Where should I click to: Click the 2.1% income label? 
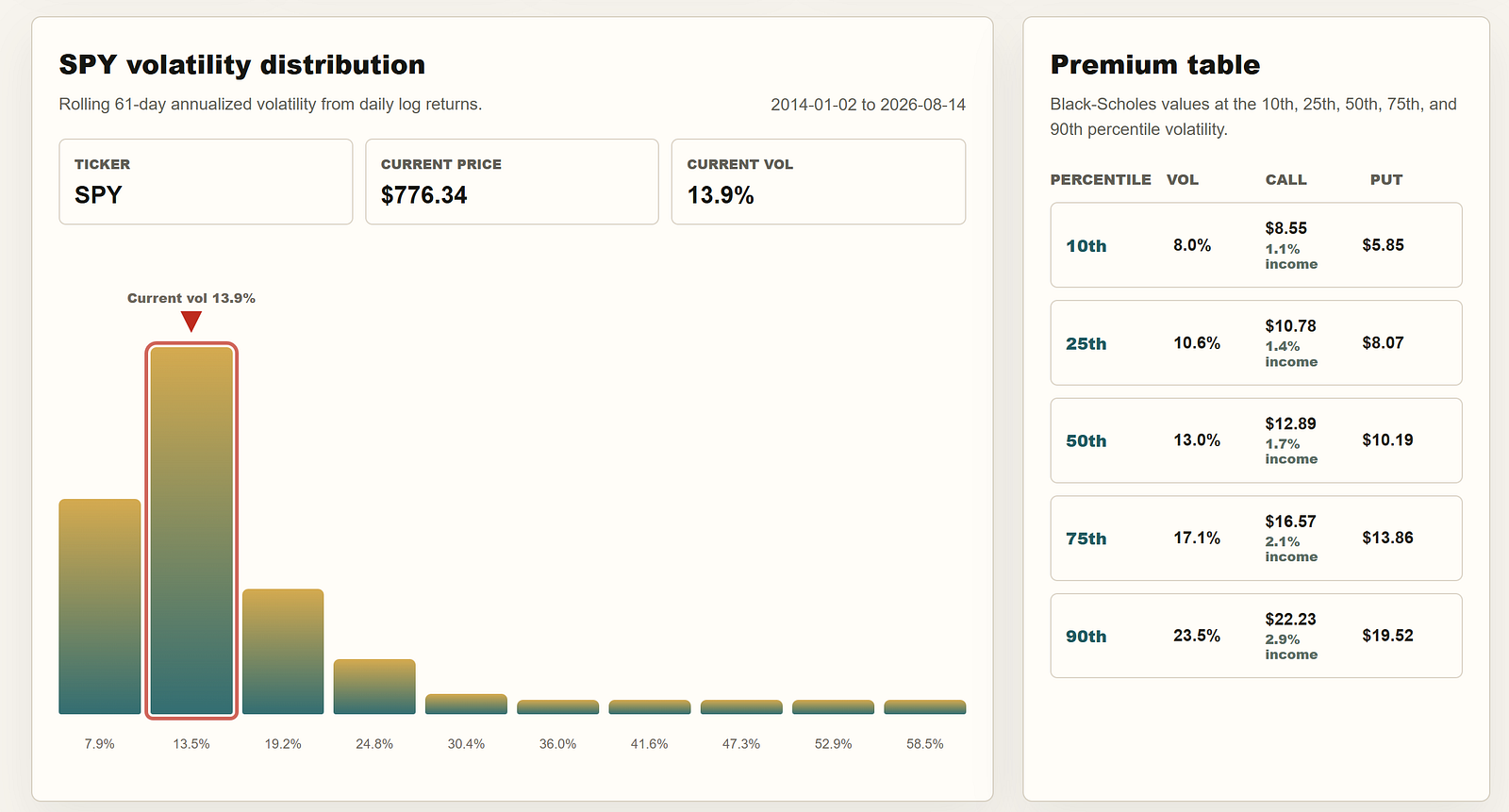tap(1291, 549)
